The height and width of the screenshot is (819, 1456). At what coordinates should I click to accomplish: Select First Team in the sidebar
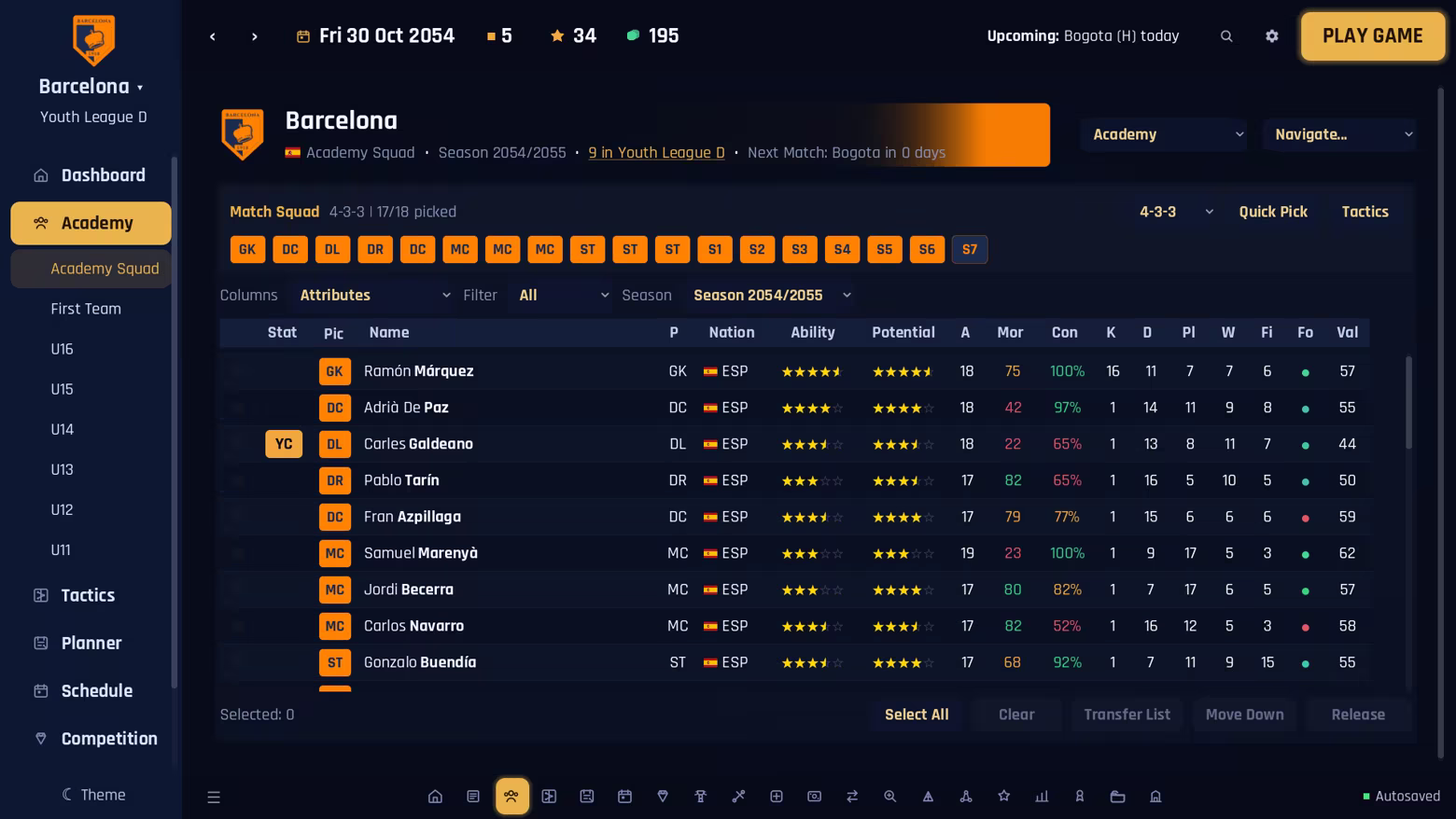click(91, 309)
